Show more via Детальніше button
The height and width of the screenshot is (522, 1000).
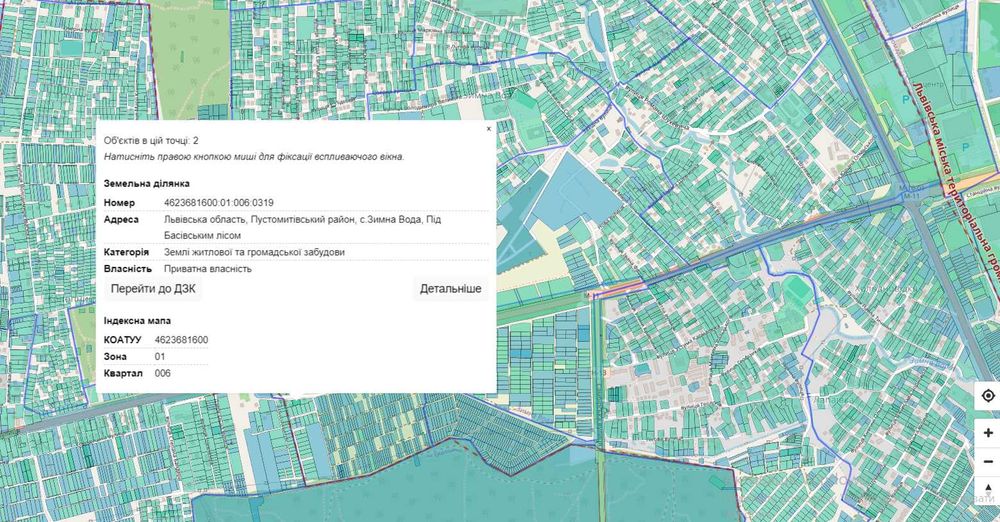[x=450, y=288]
